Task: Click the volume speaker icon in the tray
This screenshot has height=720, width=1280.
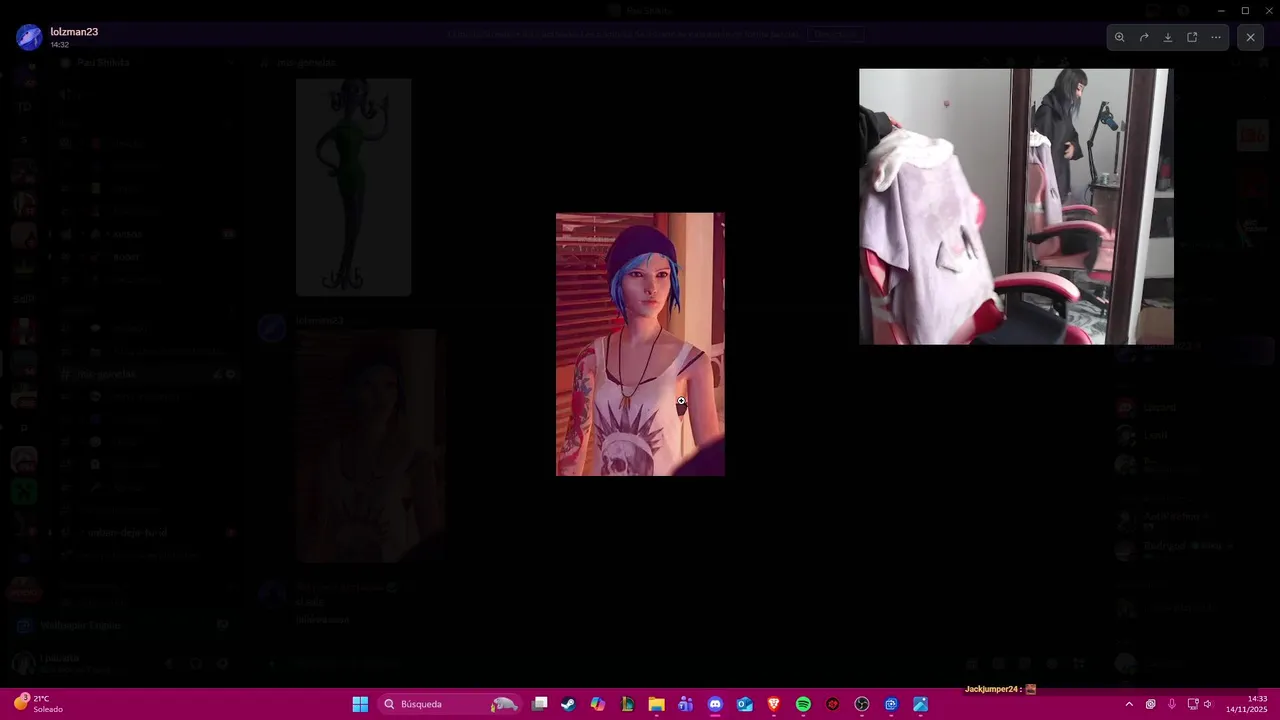Action: pos(1208,704)
